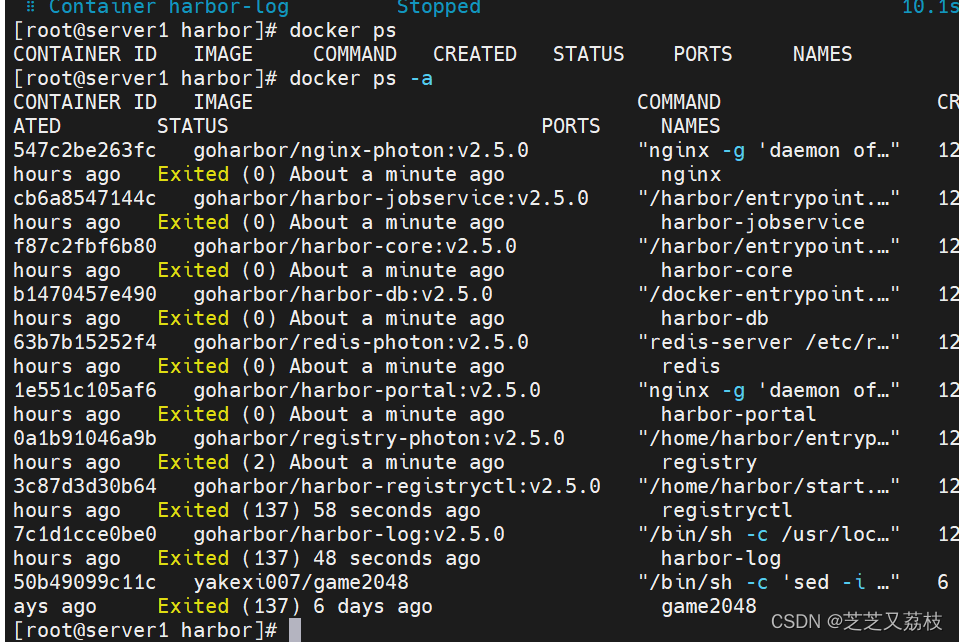
Task: Click the goharbor/redis-photon:v2.5.0 image name
Action: (361, 342)
